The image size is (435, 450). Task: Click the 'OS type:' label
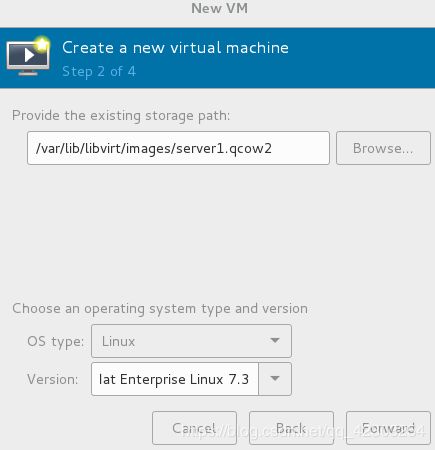coord(56,341)
